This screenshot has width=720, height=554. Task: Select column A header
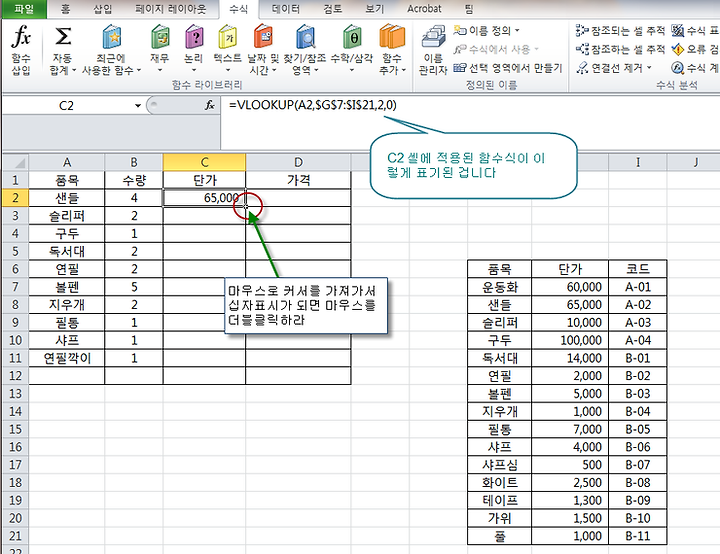[67, 162]
